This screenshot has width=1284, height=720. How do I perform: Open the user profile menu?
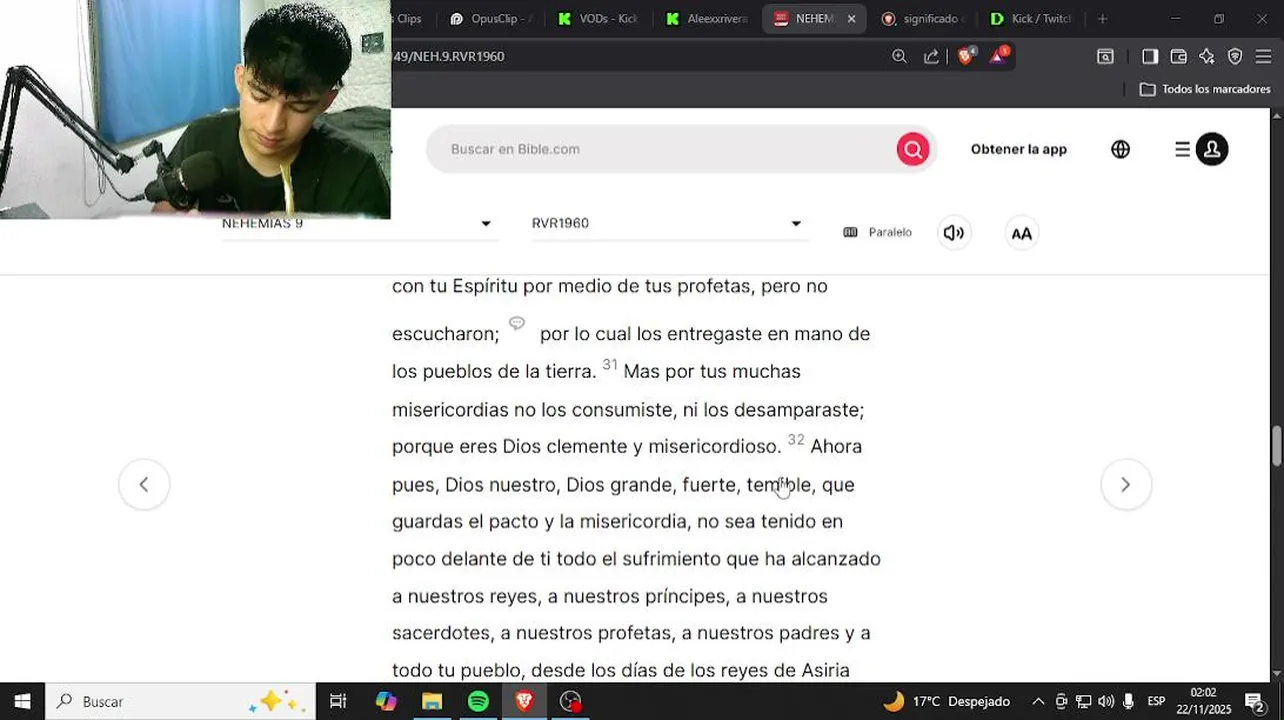pos(1212,149)
